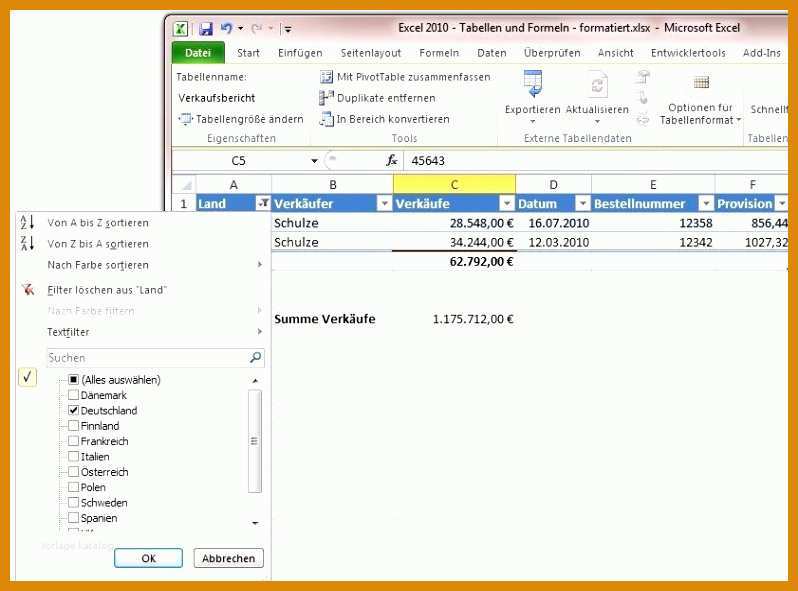Image resolution: width=798 pixels, height=591 pixels.
Task: Click the filter list scroll down arrow
Action: [x=255, y=523]
